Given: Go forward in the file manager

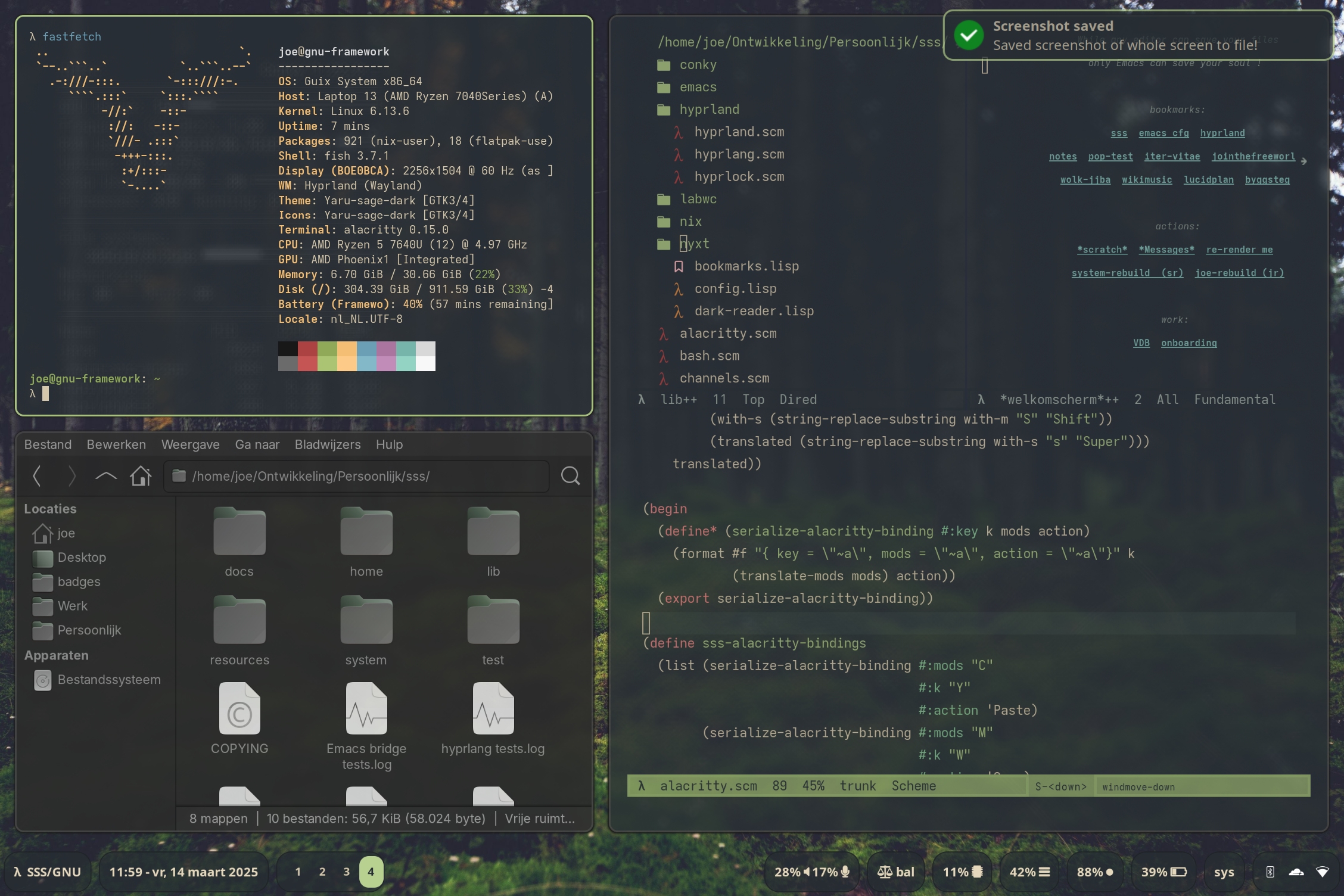Looking at the screenshot, I should (71, 476).
